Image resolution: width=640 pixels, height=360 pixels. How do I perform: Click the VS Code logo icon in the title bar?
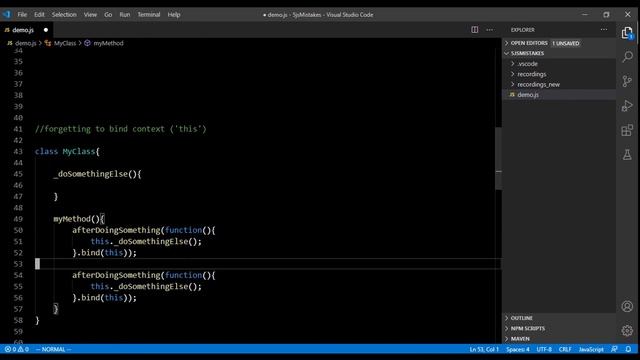click(7, 14)
